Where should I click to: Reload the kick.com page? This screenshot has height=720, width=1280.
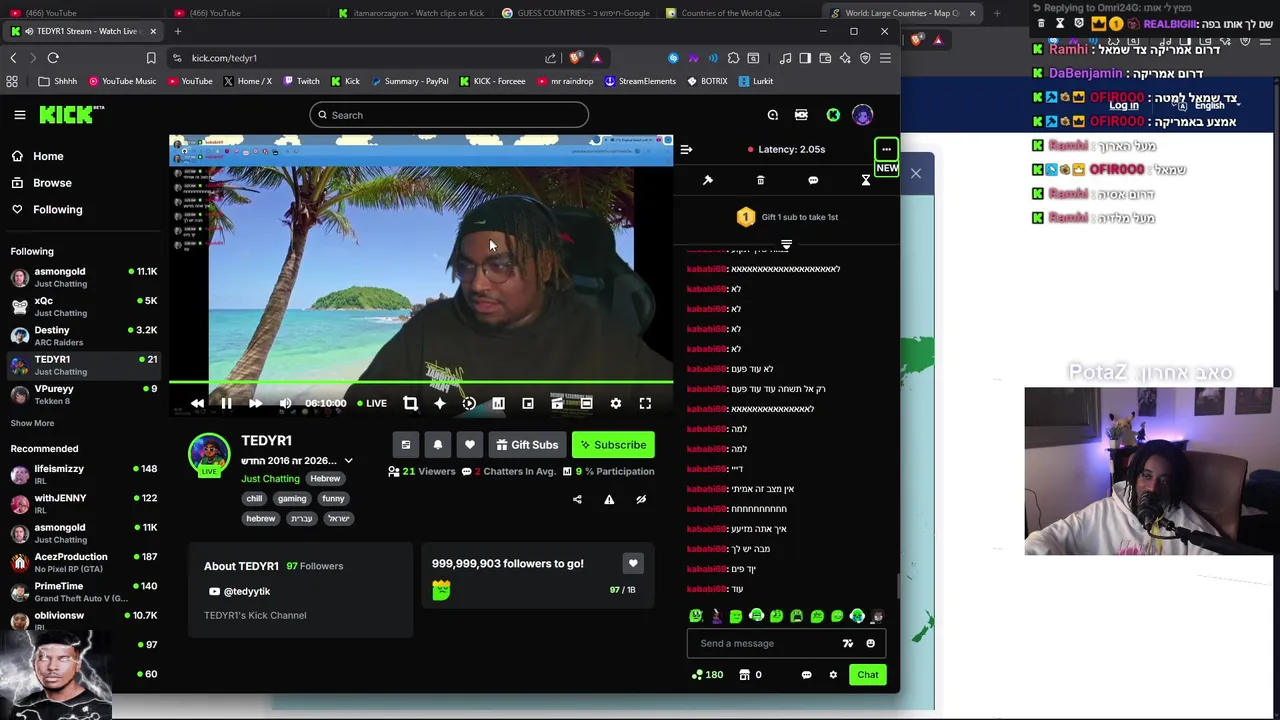click(53, 58)
